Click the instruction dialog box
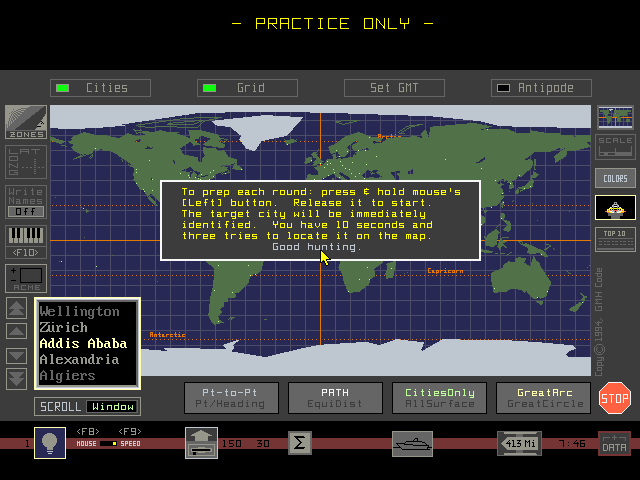The width and height of the screenshot is (640, 480). [x=320, y=220]
